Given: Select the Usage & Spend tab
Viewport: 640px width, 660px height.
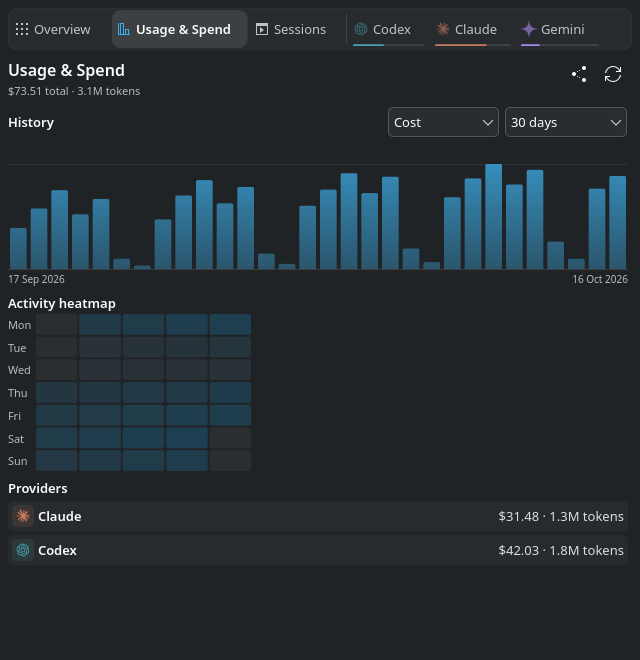Looking at the screenshot, I should [179, 29].
